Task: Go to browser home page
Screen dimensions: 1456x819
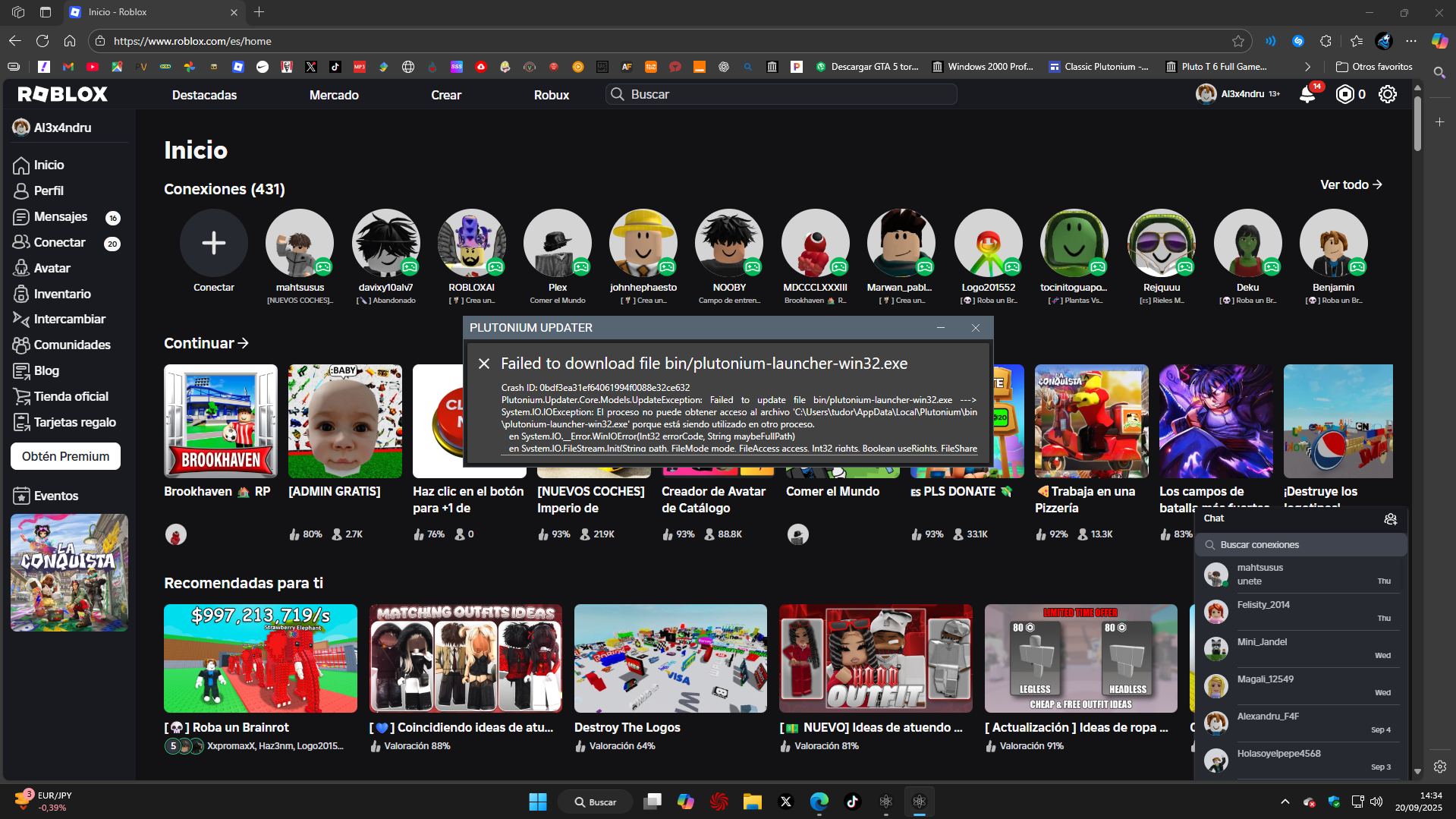Action: point(70,41)
